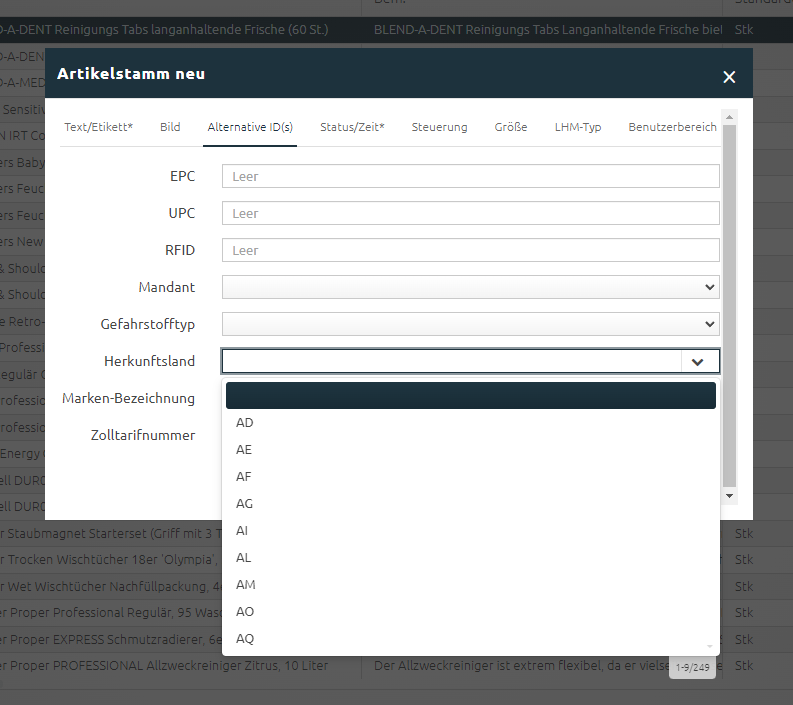Click the Proper EXPRESS Schmutzradierer row
Screen dimensions: 793x705
(111, 639)
